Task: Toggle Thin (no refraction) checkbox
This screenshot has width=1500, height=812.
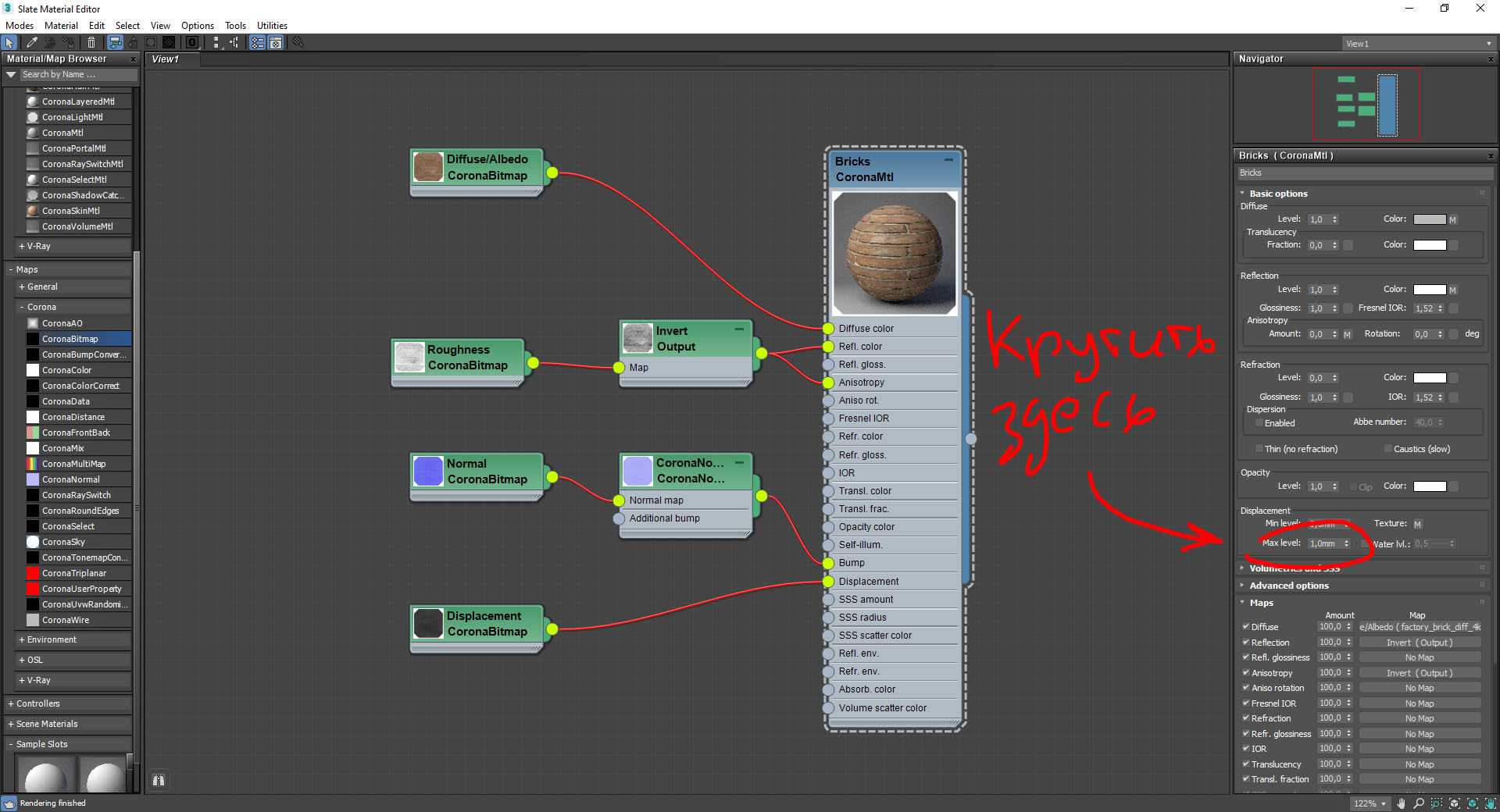Action: pyautogui.click(x=1259, y=449)
